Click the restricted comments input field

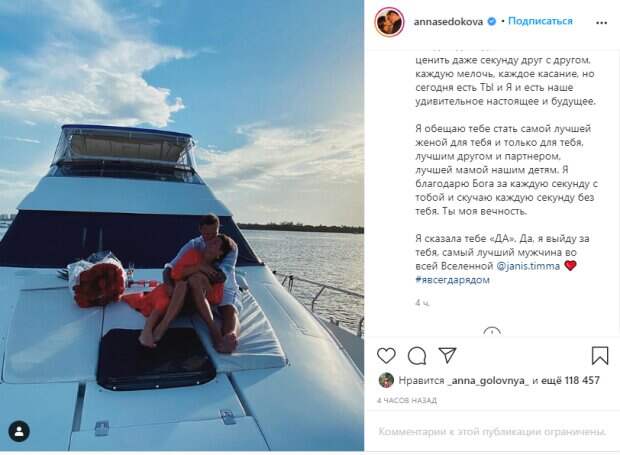(x=492, y=432)
